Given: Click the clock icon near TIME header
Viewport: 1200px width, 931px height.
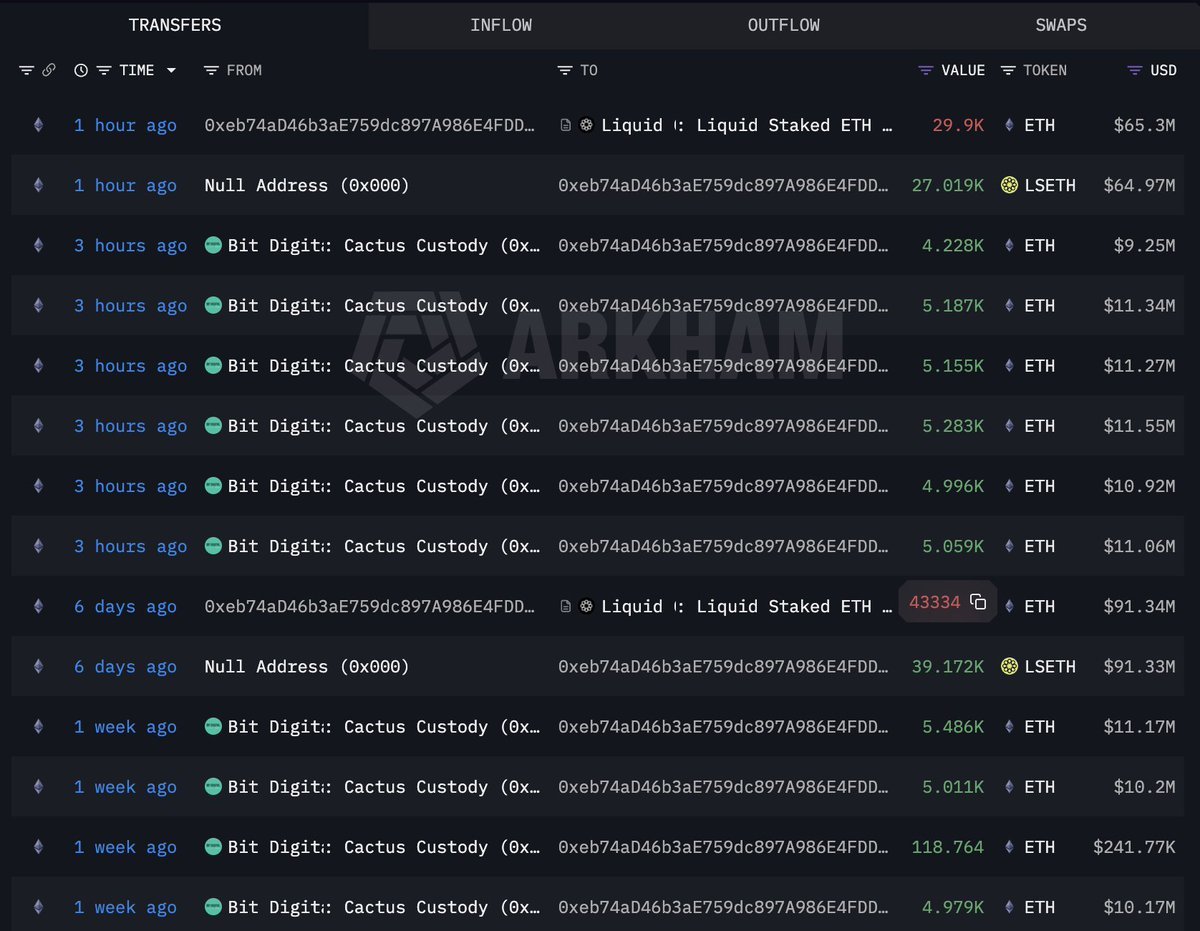Looking at the screenshot, I should [80, 70].
